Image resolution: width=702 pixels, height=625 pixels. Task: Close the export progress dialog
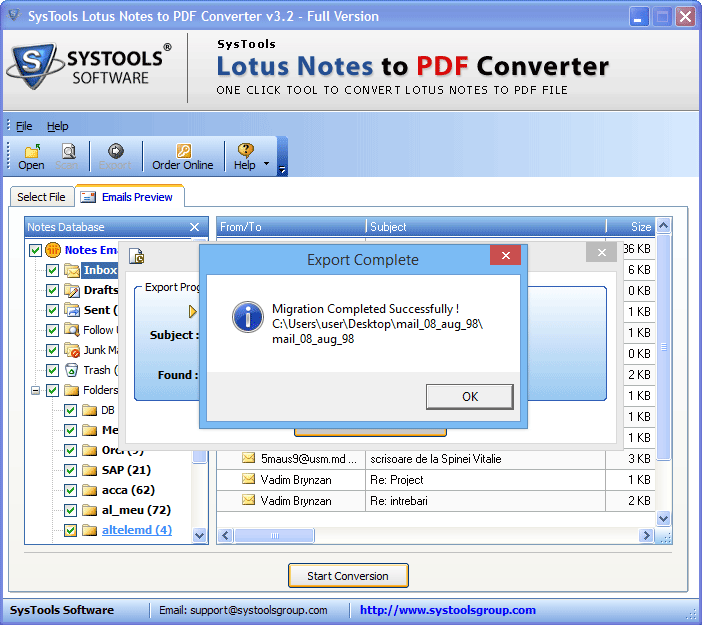602,253
